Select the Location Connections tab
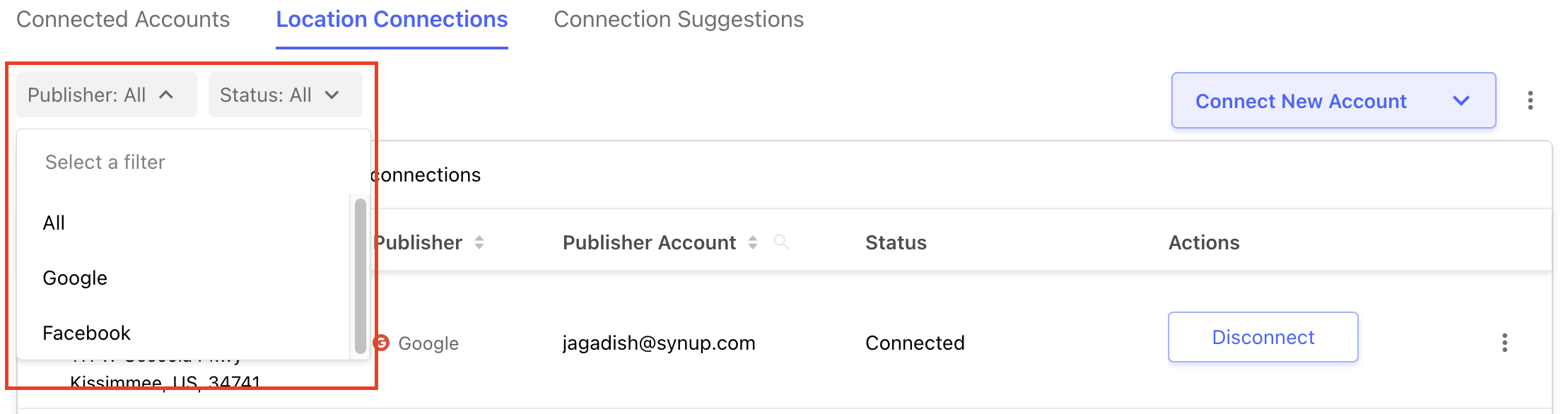This screenshot has height=414, width=1568. pyautogui.click(x=392, y=19)
